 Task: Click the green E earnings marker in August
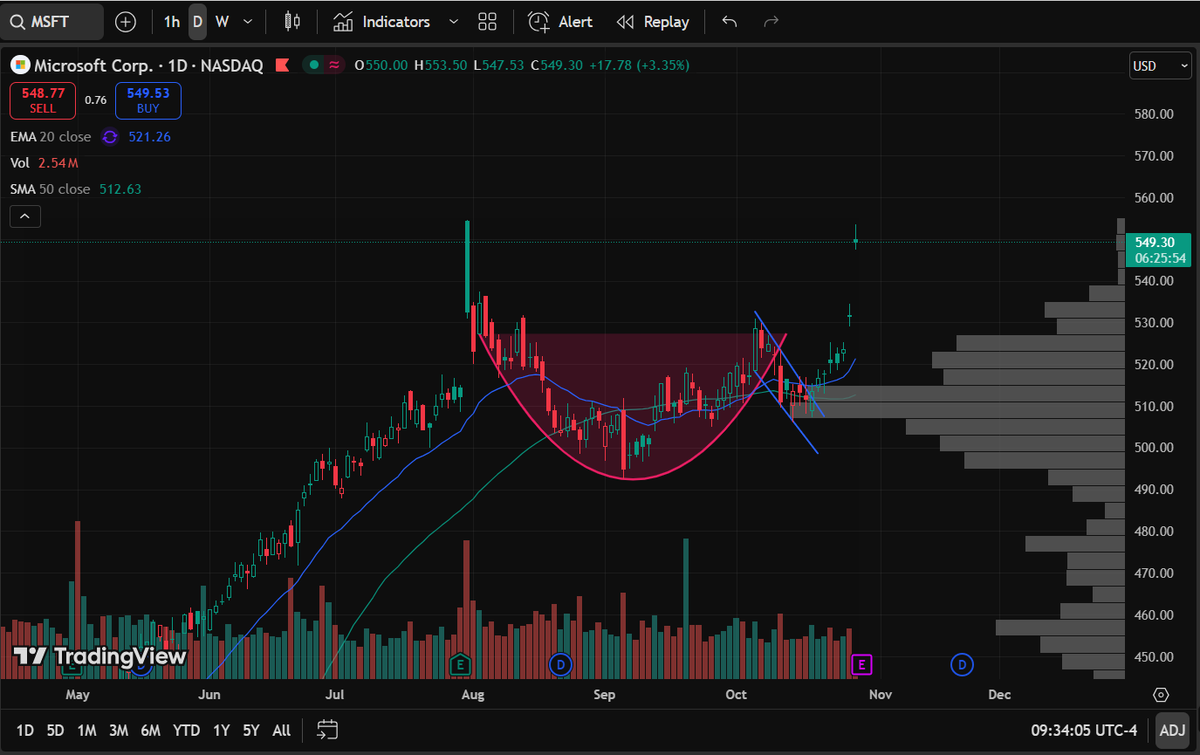(x=461, y=664)
